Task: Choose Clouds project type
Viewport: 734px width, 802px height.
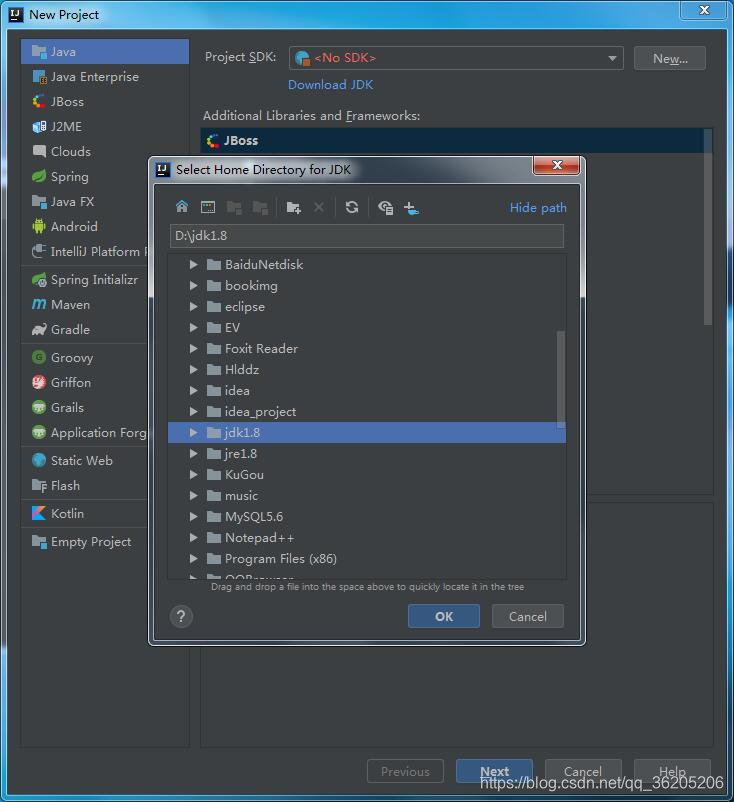Action: click(x=85, y=152)
